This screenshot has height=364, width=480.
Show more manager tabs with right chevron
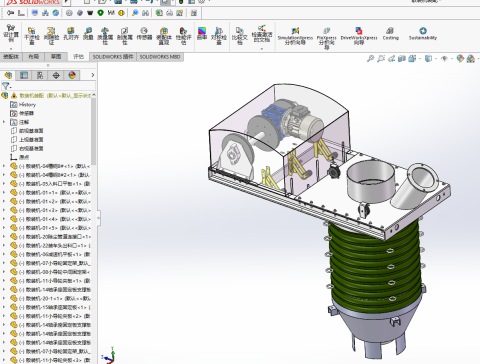tap(93, 75)
